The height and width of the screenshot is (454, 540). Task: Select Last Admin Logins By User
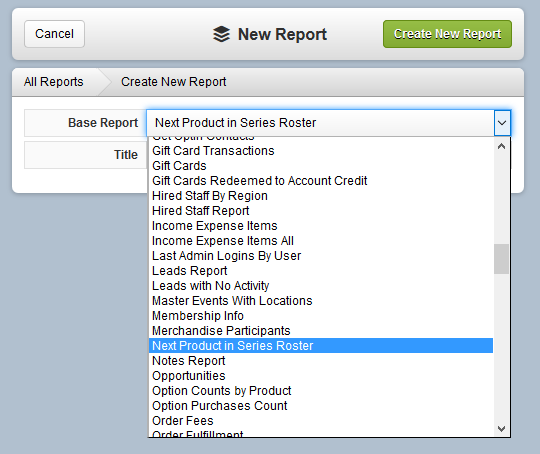click(x=321, y=256)
